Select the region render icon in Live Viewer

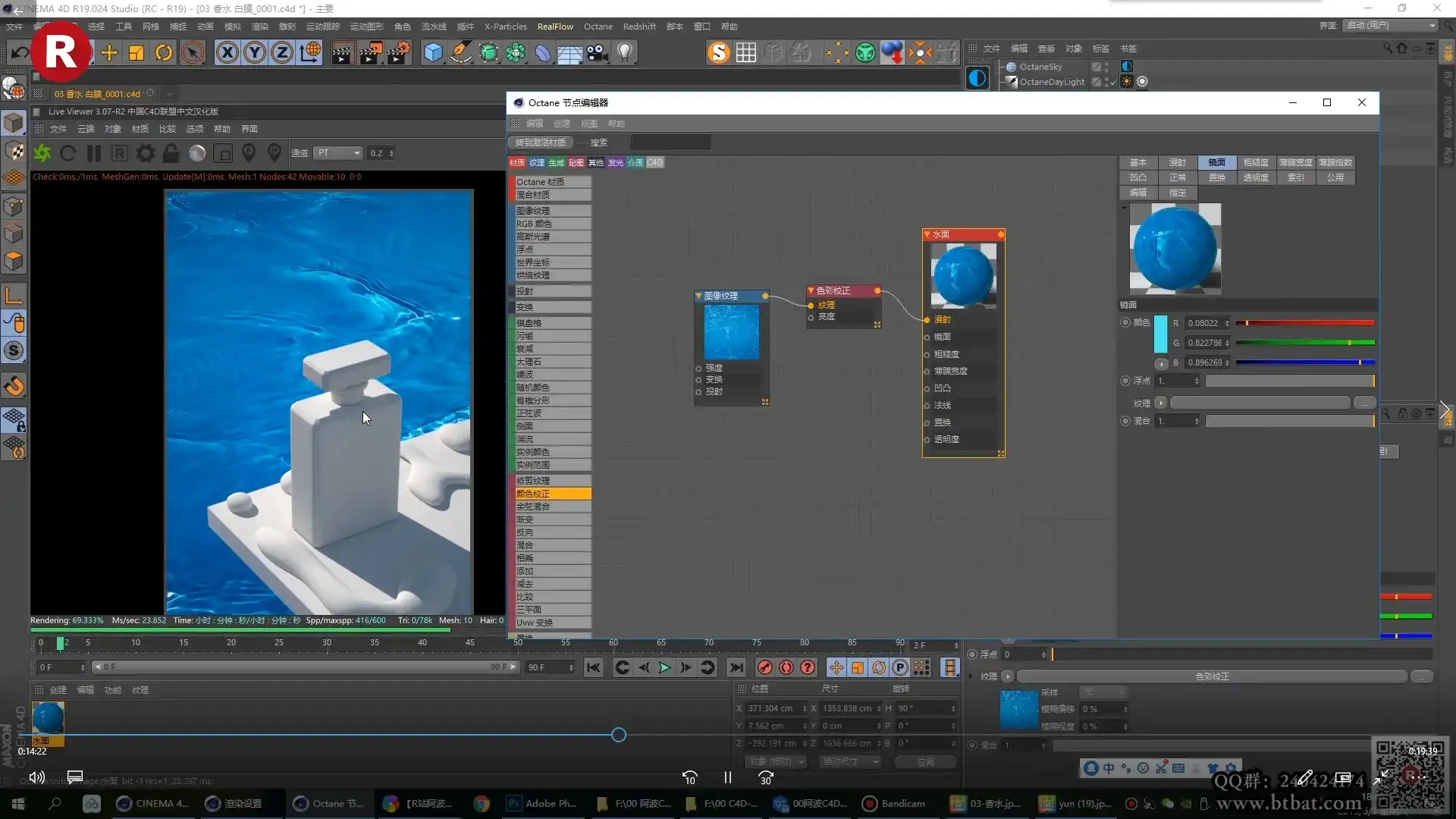click(x=222, y=152)
